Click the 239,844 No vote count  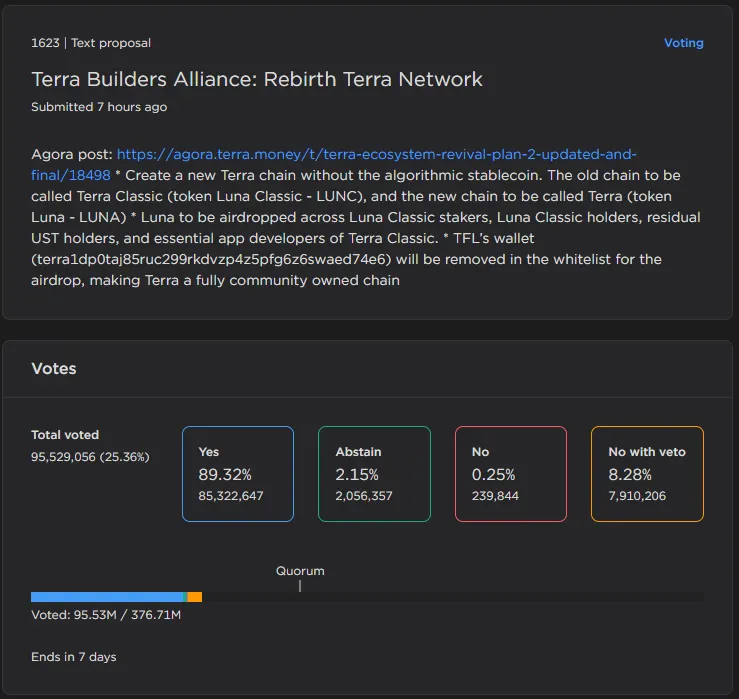495,496
